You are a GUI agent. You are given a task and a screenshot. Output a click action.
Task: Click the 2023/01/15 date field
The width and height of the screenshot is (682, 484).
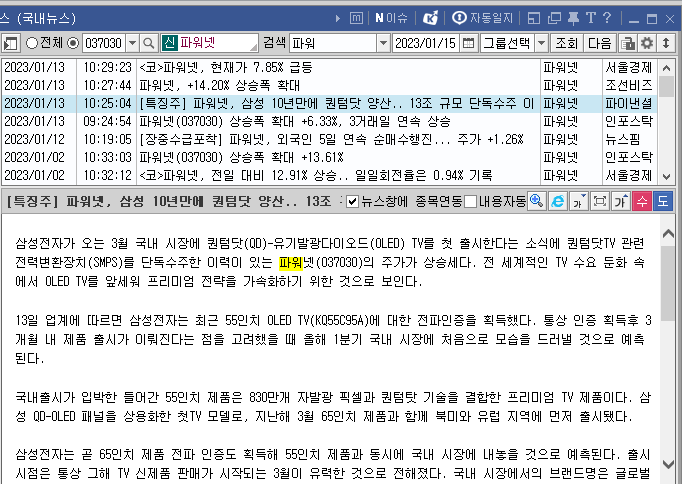(426, 43)
